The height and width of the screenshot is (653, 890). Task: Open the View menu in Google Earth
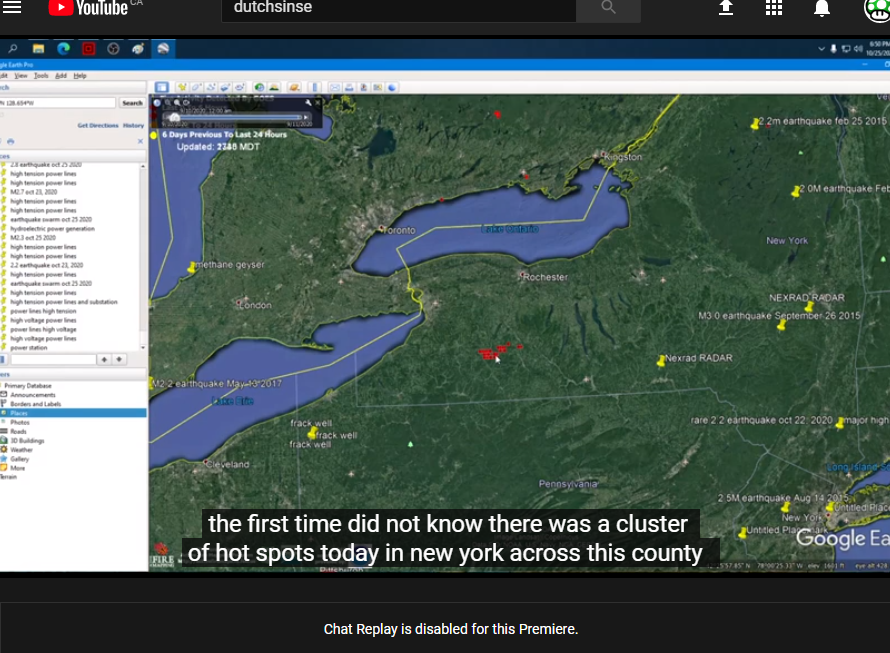[20, 76]
